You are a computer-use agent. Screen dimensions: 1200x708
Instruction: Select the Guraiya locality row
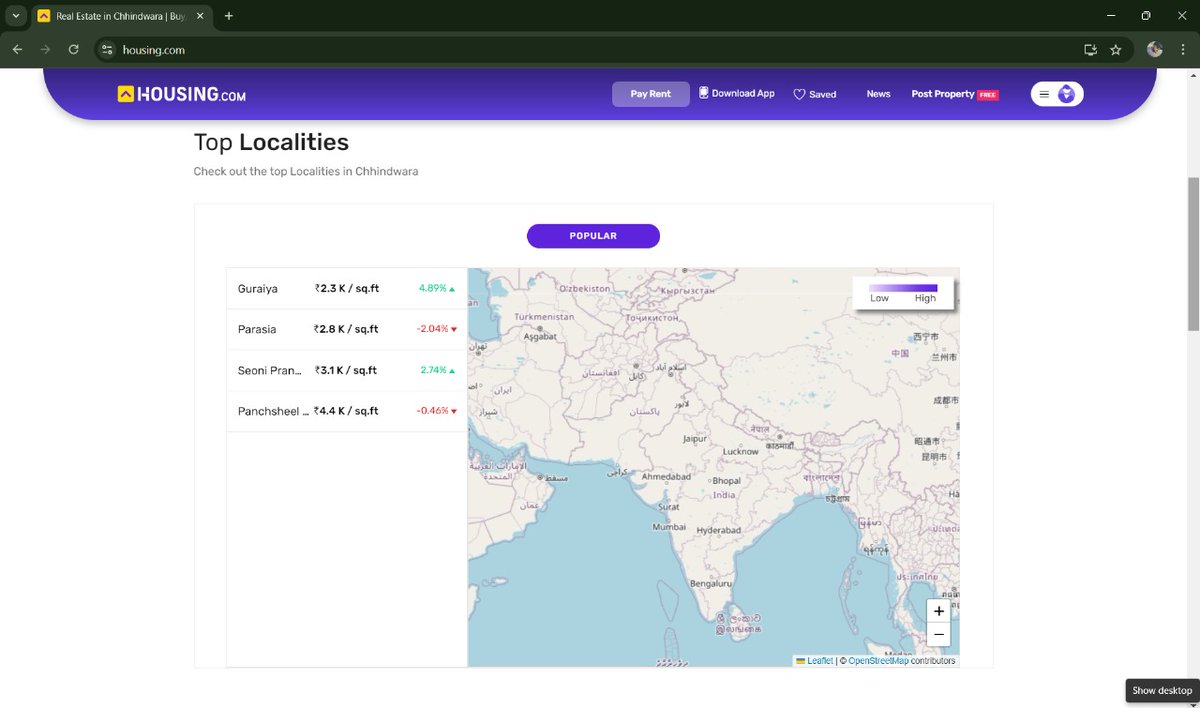click(347, 289)
